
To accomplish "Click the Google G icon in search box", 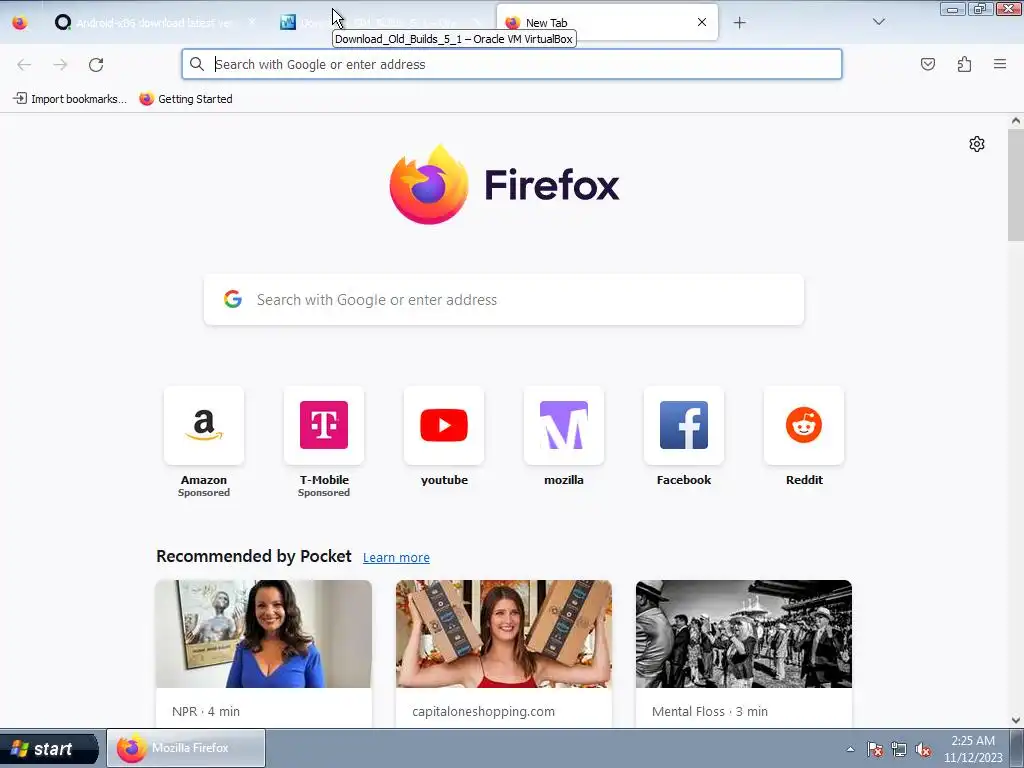I will point(233,299).
